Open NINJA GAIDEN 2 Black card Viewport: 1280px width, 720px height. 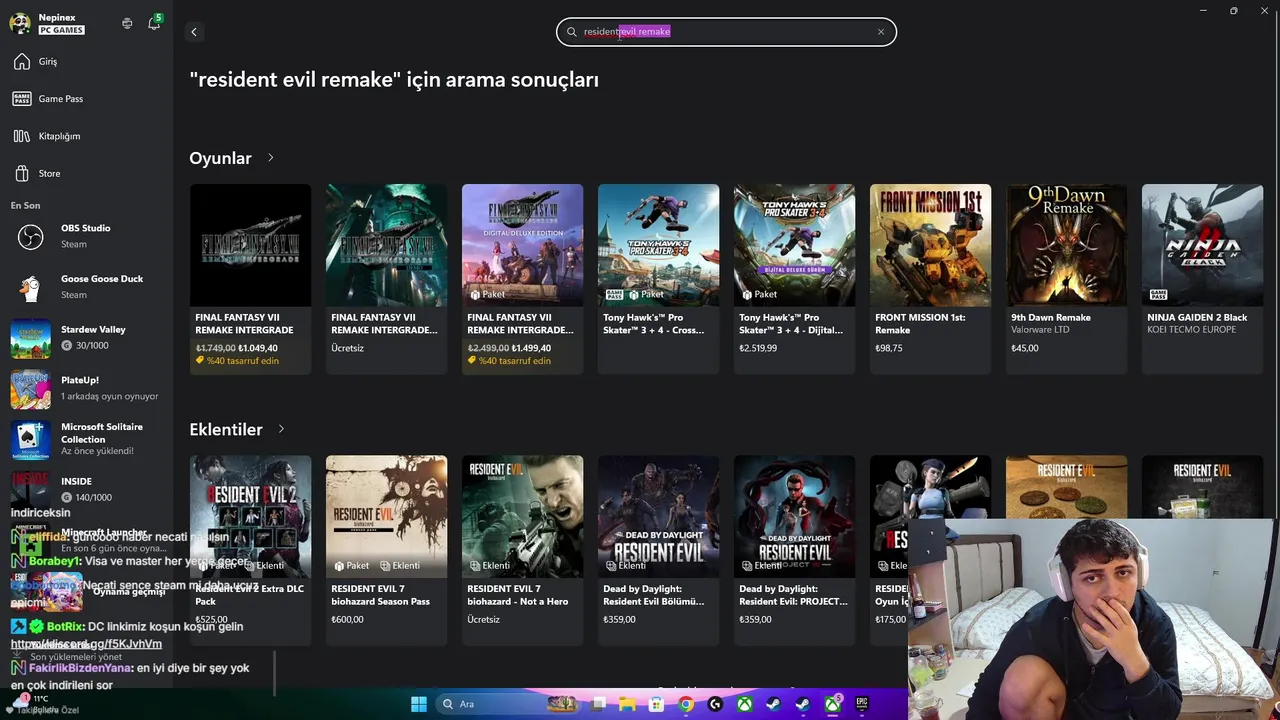coord(1202,279)
